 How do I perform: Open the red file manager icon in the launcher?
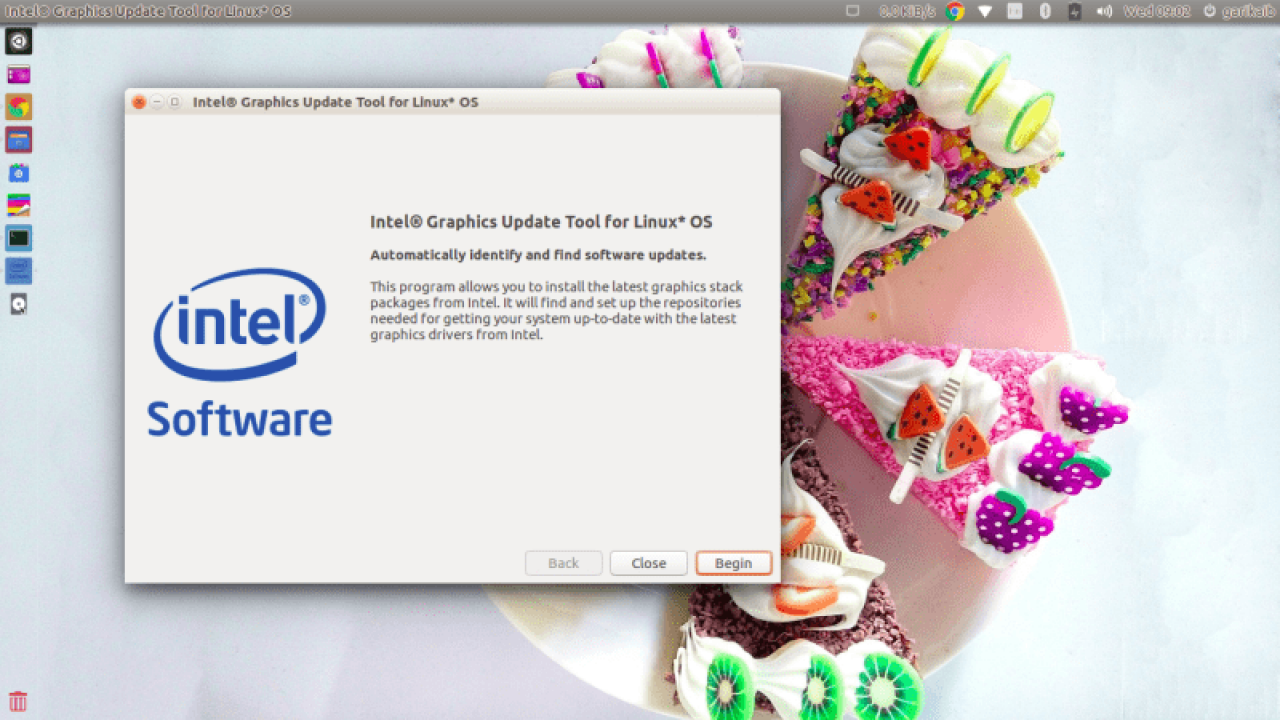[x=18, y=140]
